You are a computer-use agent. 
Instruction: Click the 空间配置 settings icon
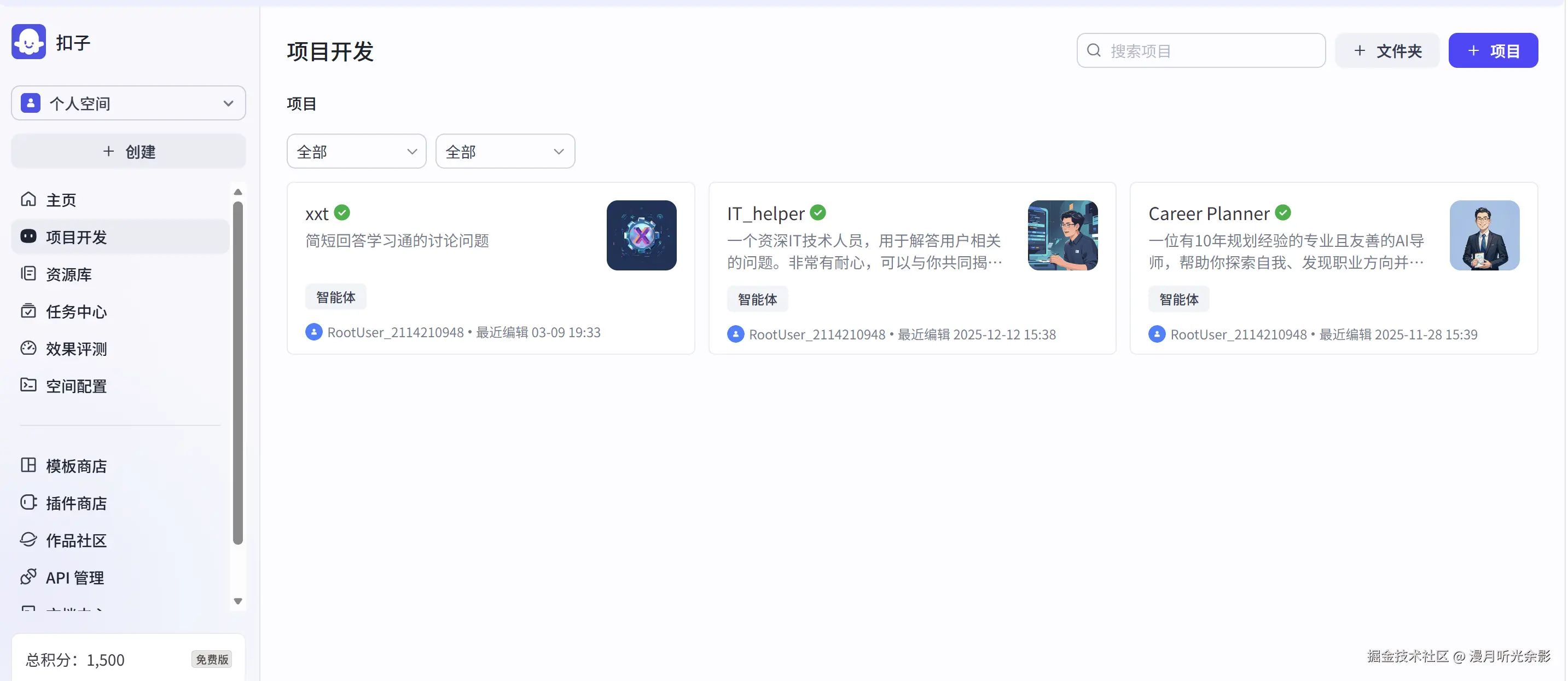click(28, 385)
